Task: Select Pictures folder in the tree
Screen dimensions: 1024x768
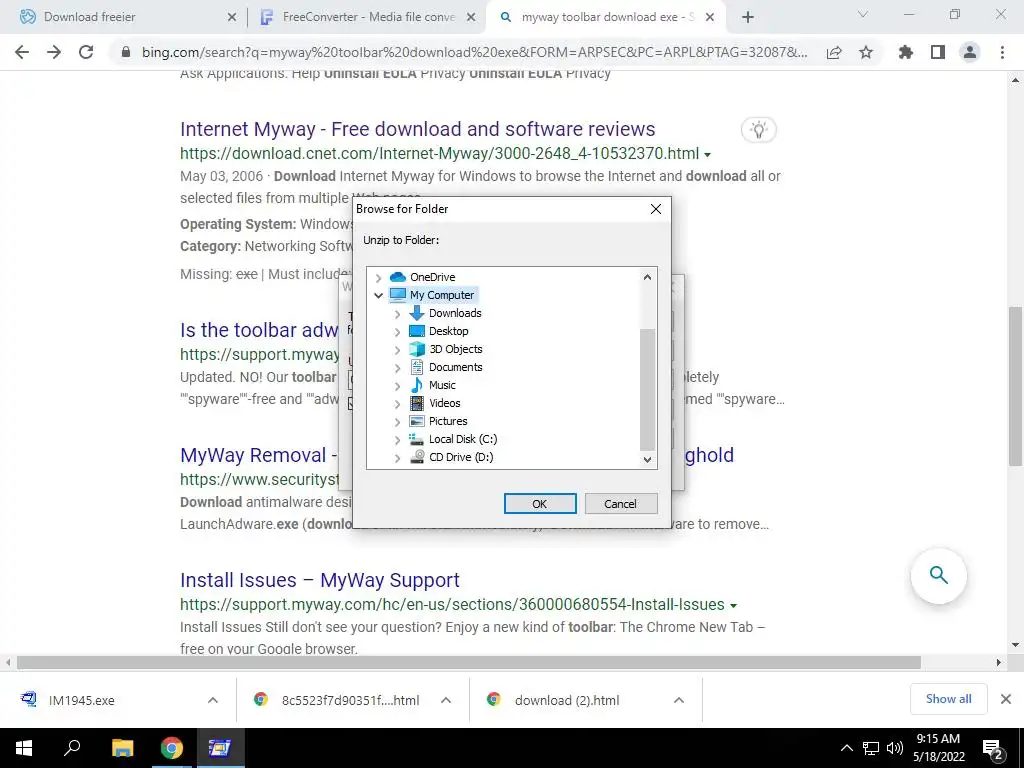Action: pos(448,421)
